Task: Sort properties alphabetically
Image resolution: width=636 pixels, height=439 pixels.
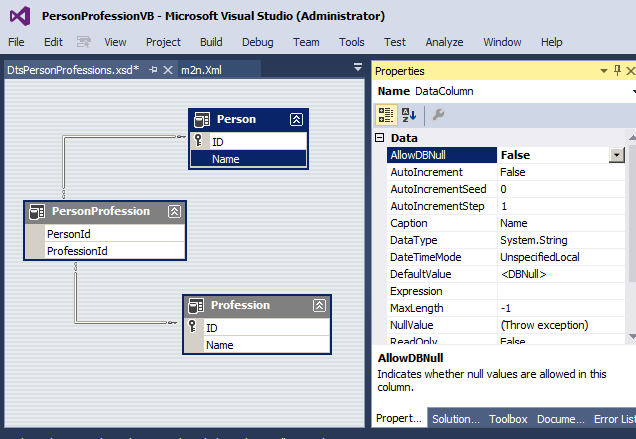Action: pyautogui.click(x=409, y=115)
